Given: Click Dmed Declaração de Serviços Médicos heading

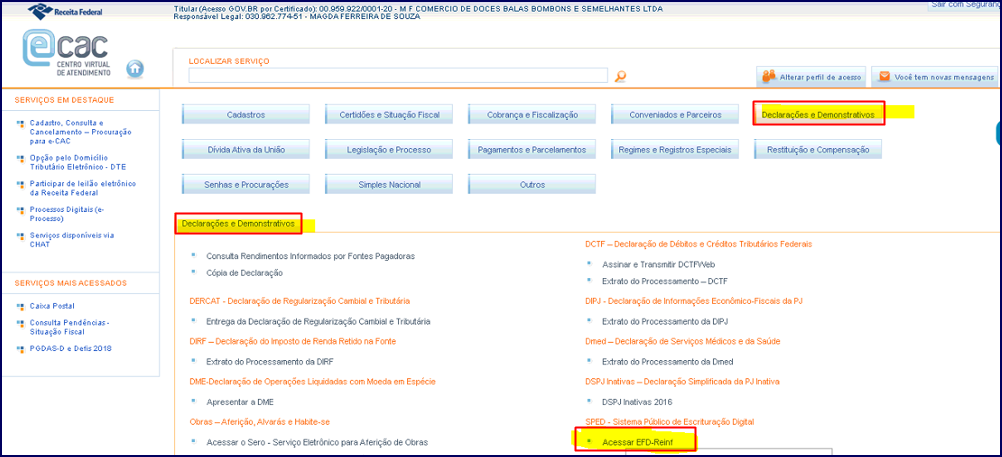Looking at the screenshot, I should pyautogui.click(x=682, y=341).
